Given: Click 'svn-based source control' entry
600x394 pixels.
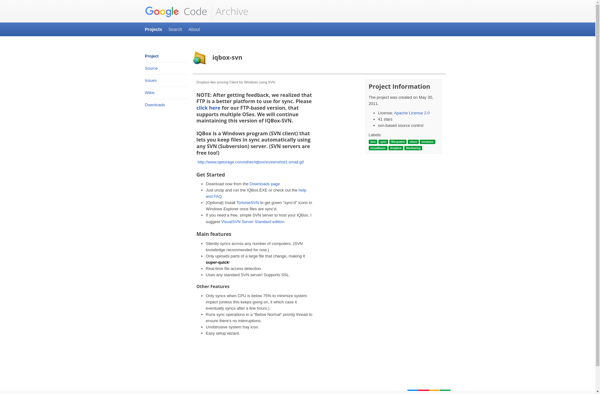Looking at the screenshot, I should click(x=401, y=125).
